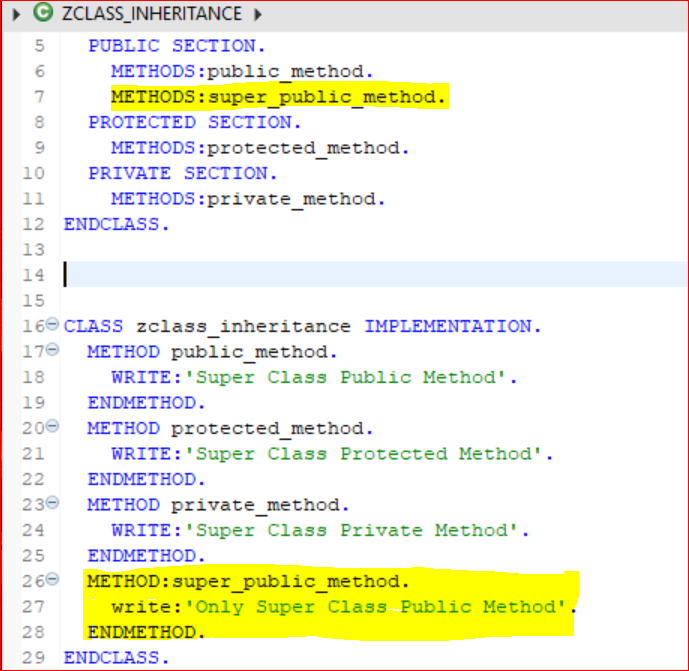The width and height of the screenshot is (689, 671).
Task: Click 'ENDMETHOD.' on line 28
Action: point(146,632)
